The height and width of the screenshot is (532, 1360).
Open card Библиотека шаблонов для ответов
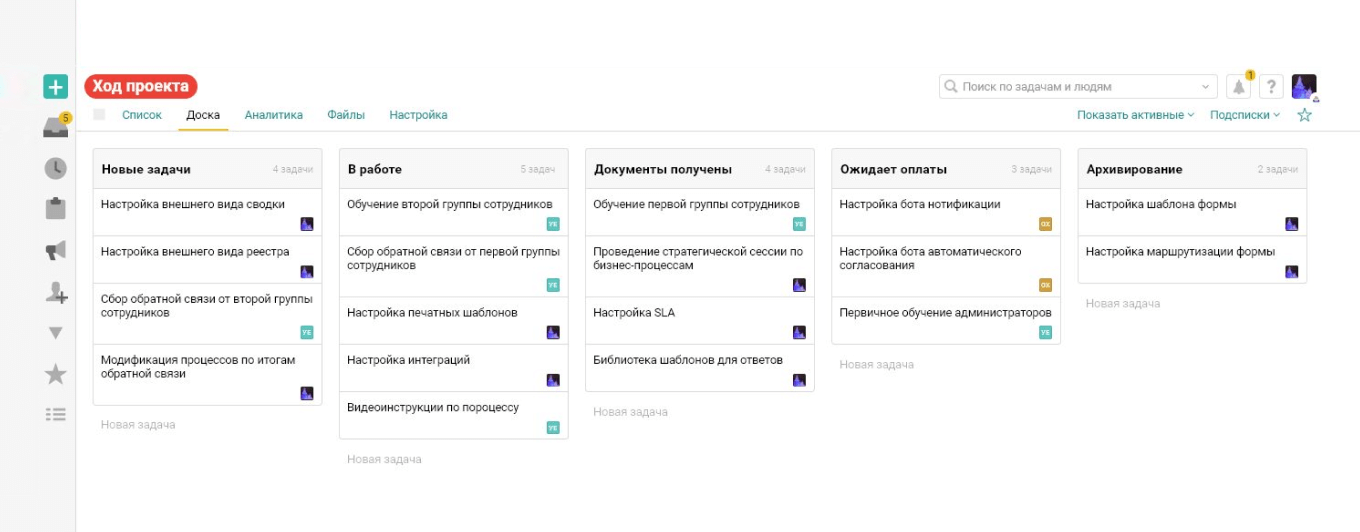(699, 368)
